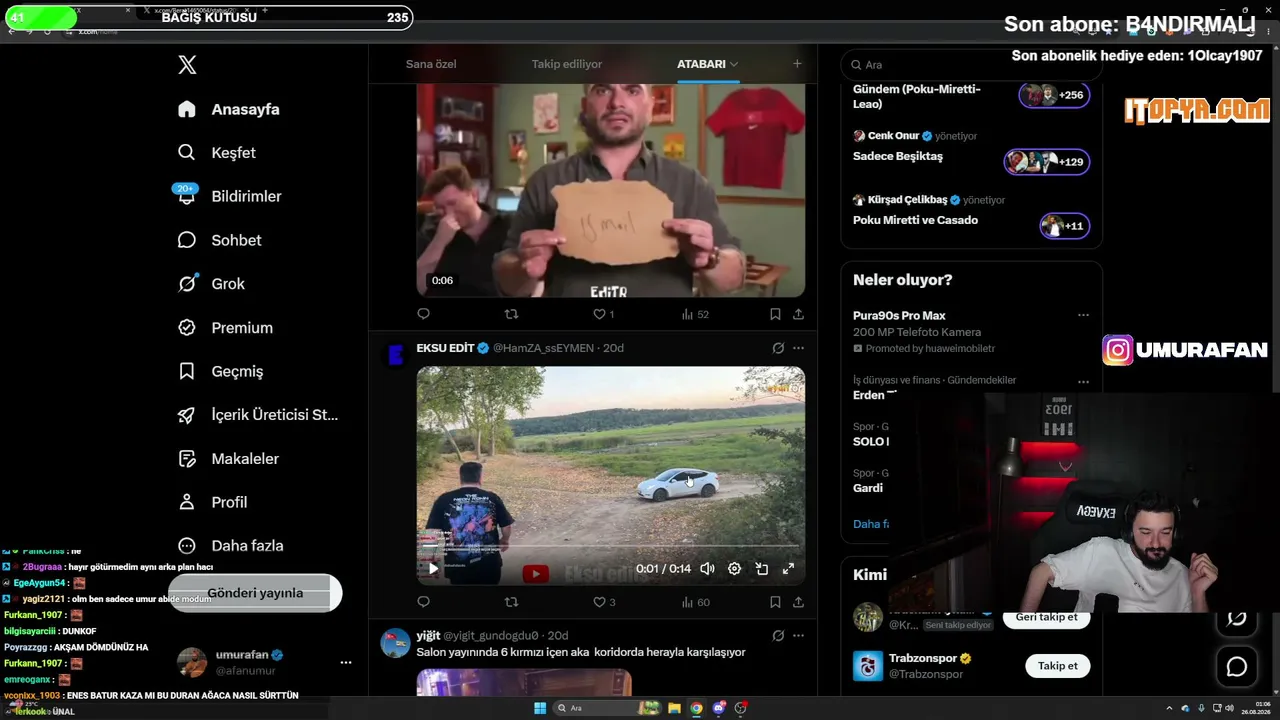Click the Grok icon on EKSU EDİT post
Screen dimensions: 1280x720
[x=778, y=348]
